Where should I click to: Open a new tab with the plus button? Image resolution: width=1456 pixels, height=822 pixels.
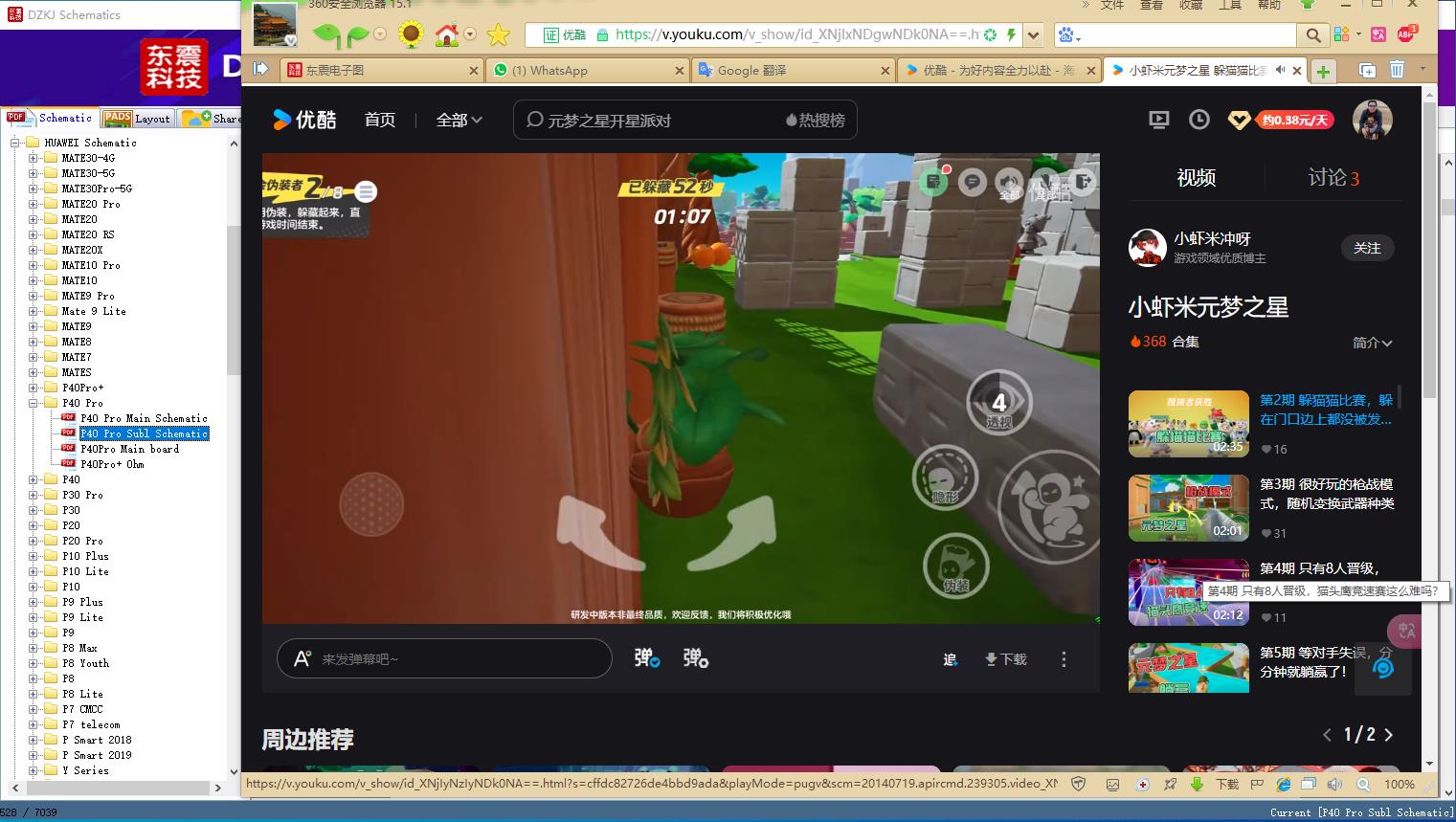point(1323,71)
